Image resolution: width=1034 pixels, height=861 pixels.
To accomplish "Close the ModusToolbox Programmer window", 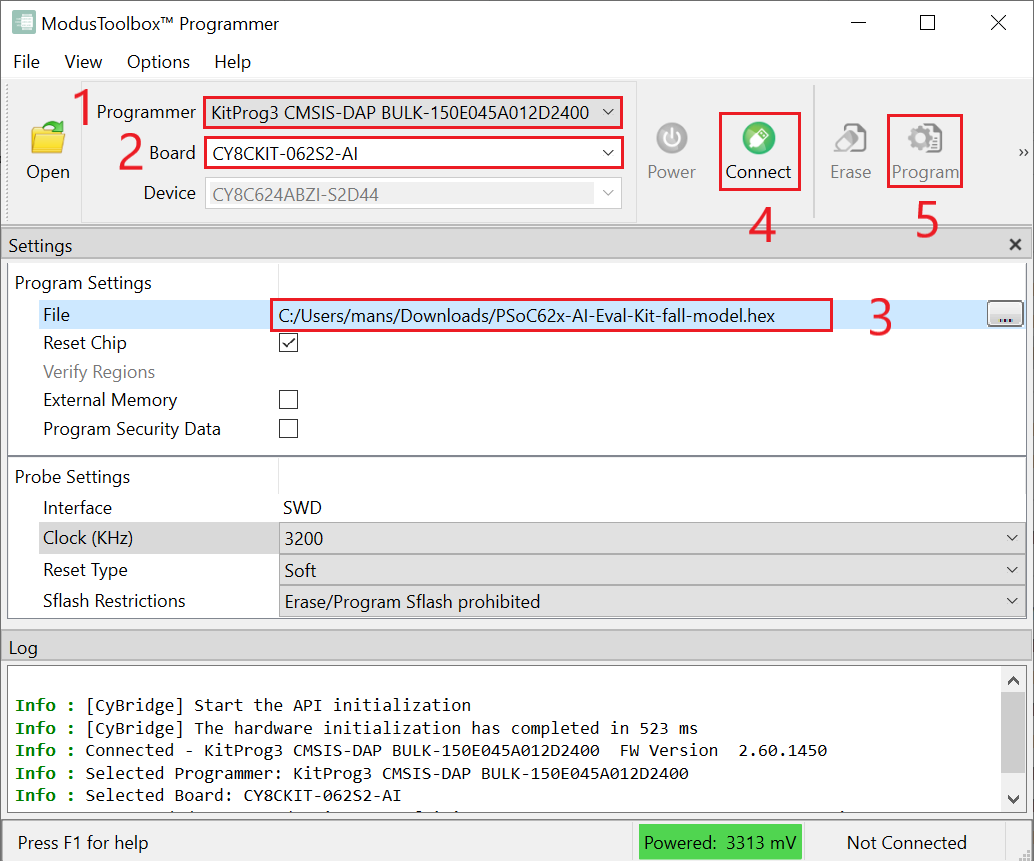I will (x=998, y=23).
